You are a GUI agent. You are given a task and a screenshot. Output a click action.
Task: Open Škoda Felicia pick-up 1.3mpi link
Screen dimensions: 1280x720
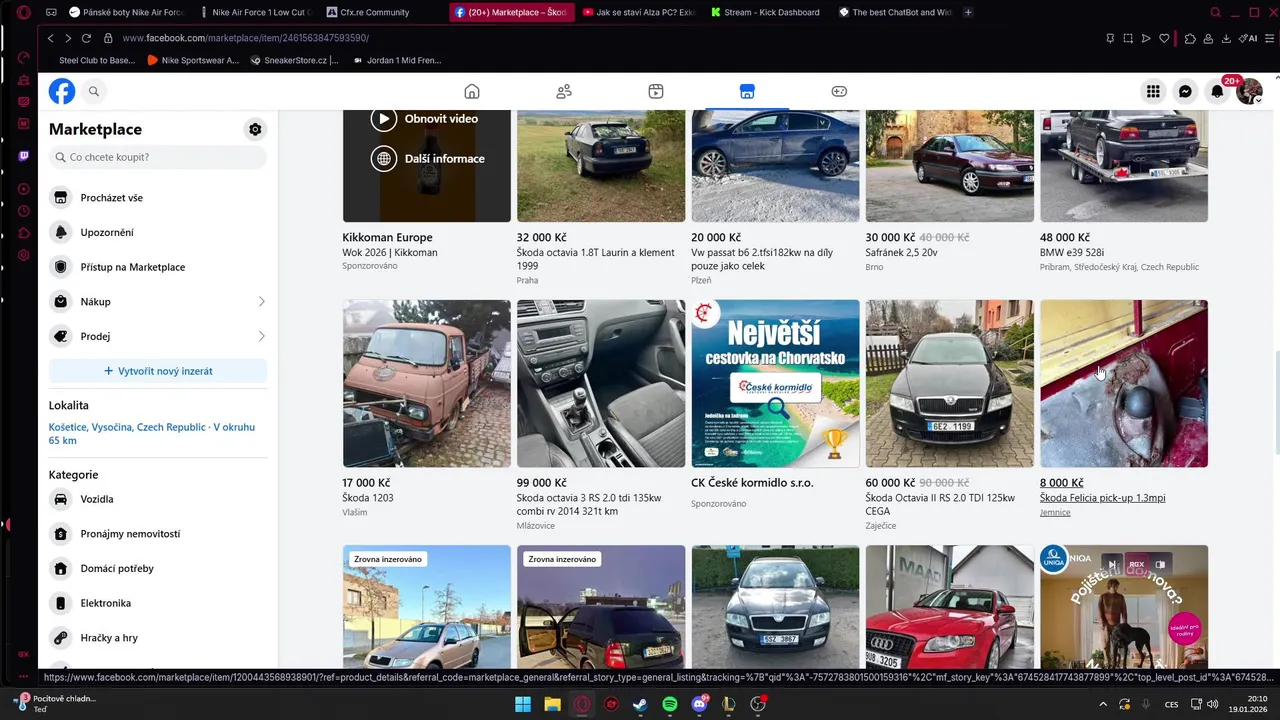(x=1102, y=498)
